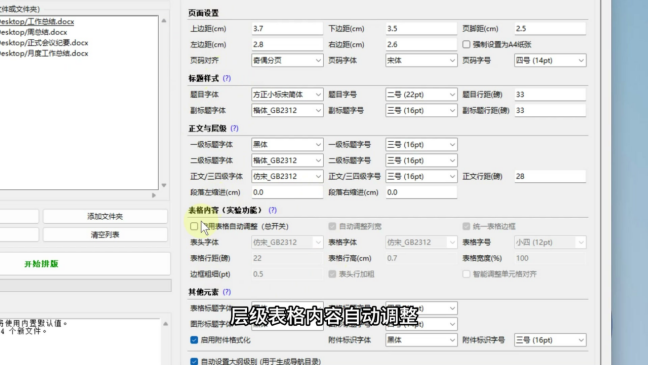Click 题目行距(磅) field
This screenshot has width=648, height=365.
550,95
